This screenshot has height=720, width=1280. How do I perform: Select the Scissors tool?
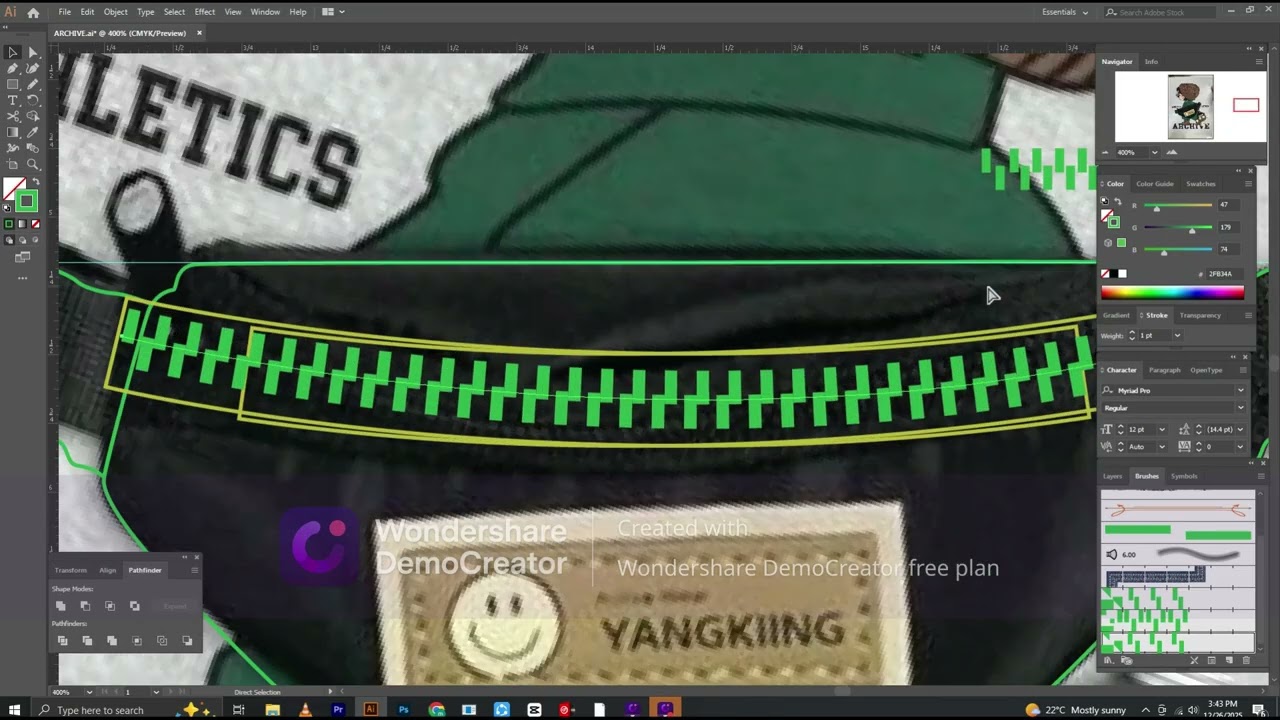pos(12,116)
